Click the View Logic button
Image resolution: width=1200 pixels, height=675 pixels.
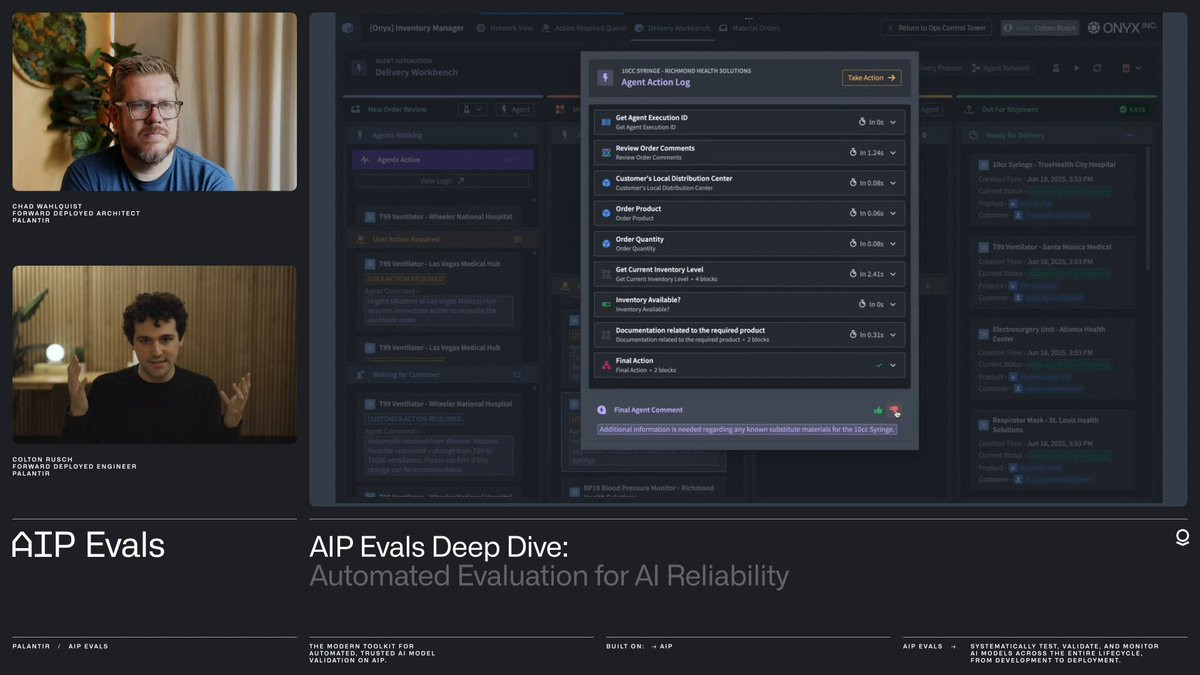442,181
